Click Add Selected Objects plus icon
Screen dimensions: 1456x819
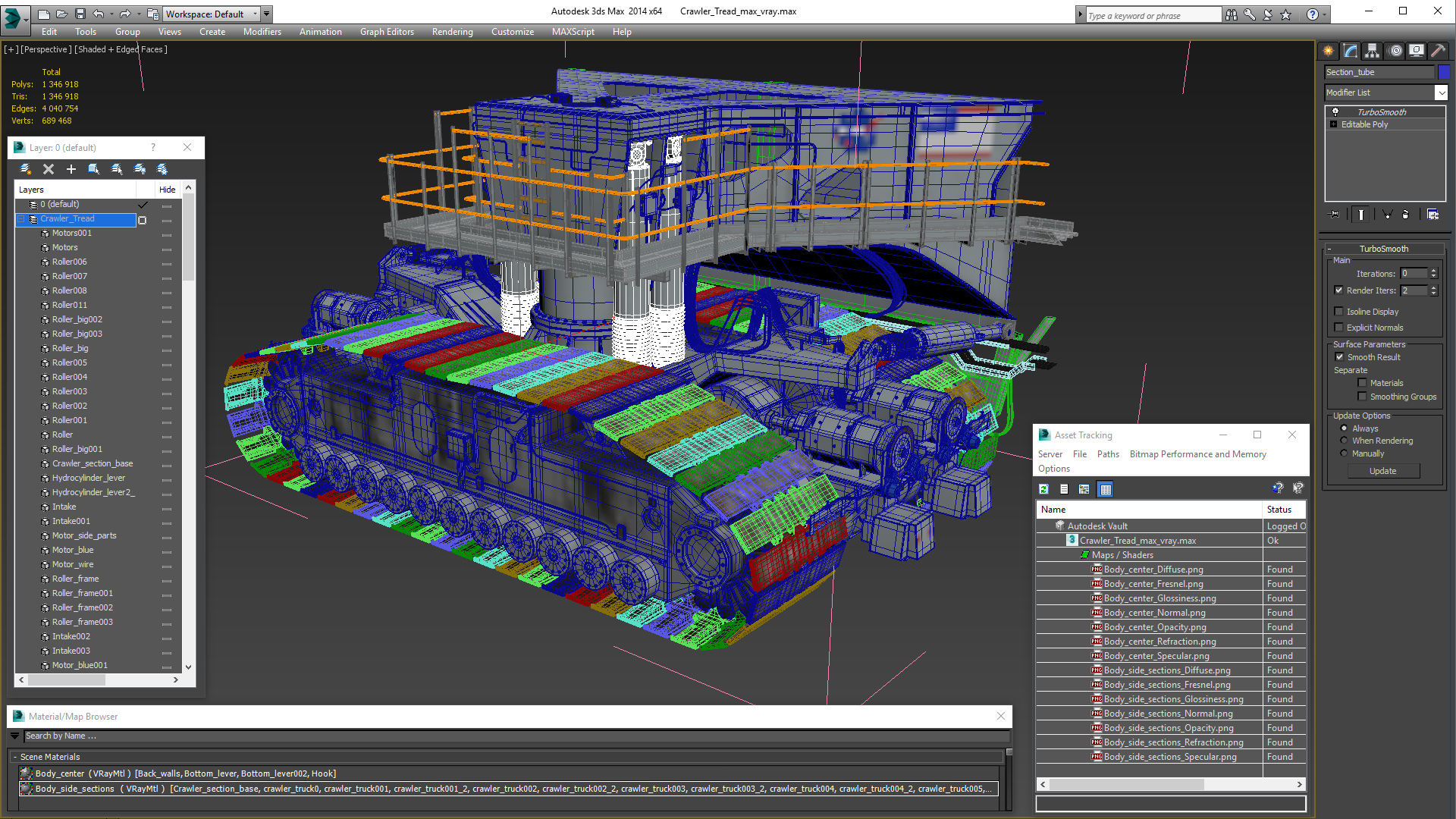71,169
